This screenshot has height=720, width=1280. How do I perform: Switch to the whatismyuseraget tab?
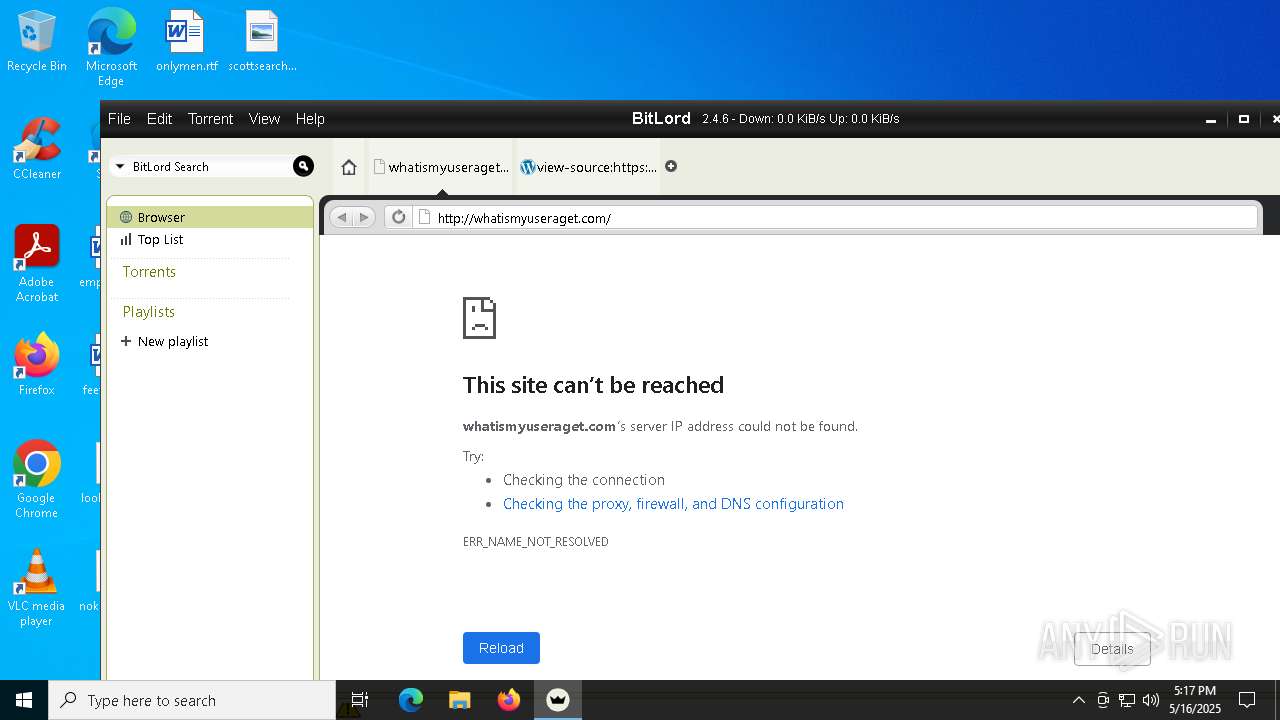click(441, 167)
